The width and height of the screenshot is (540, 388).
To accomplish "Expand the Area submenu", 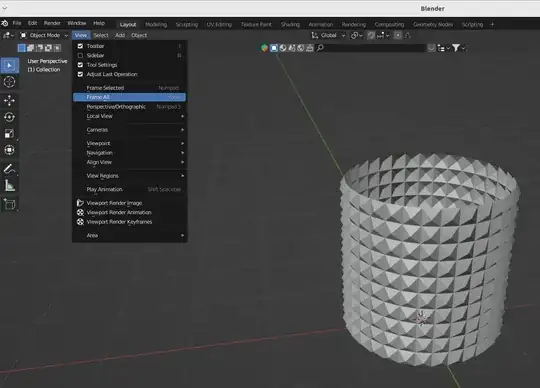I will click(130, 235).
